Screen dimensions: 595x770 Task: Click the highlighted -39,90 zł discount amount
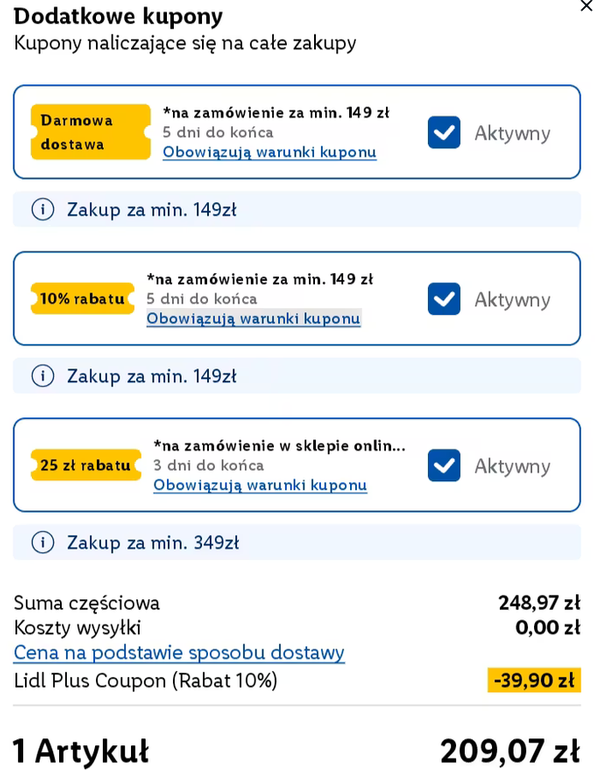(534, 680)
